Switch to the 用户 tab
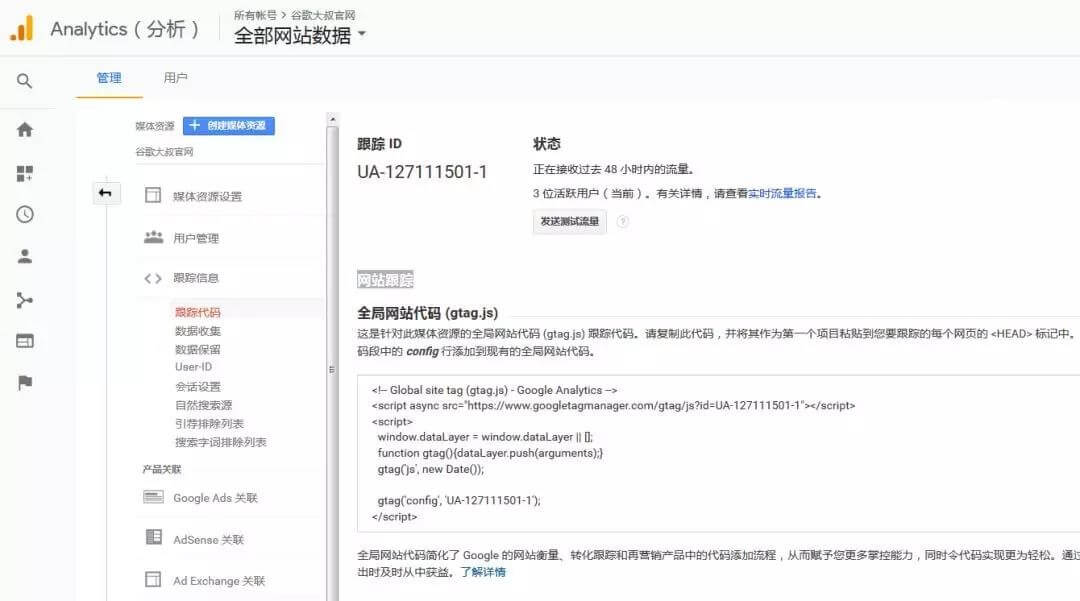This screenshot has width=1080, height=601. click(x=175, y=78)
